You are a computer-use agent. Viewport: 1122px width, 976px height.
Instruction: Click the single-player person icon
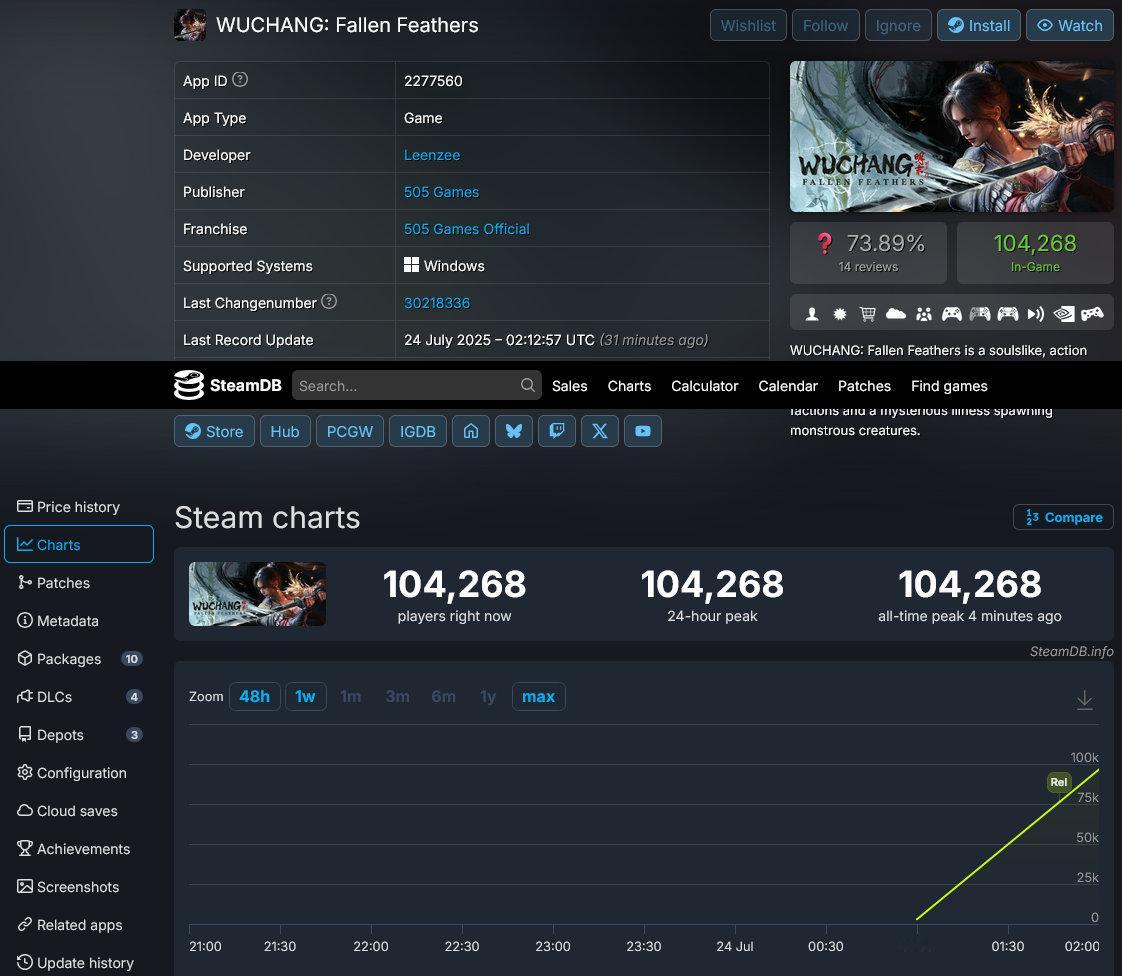[x=812, y=314]
